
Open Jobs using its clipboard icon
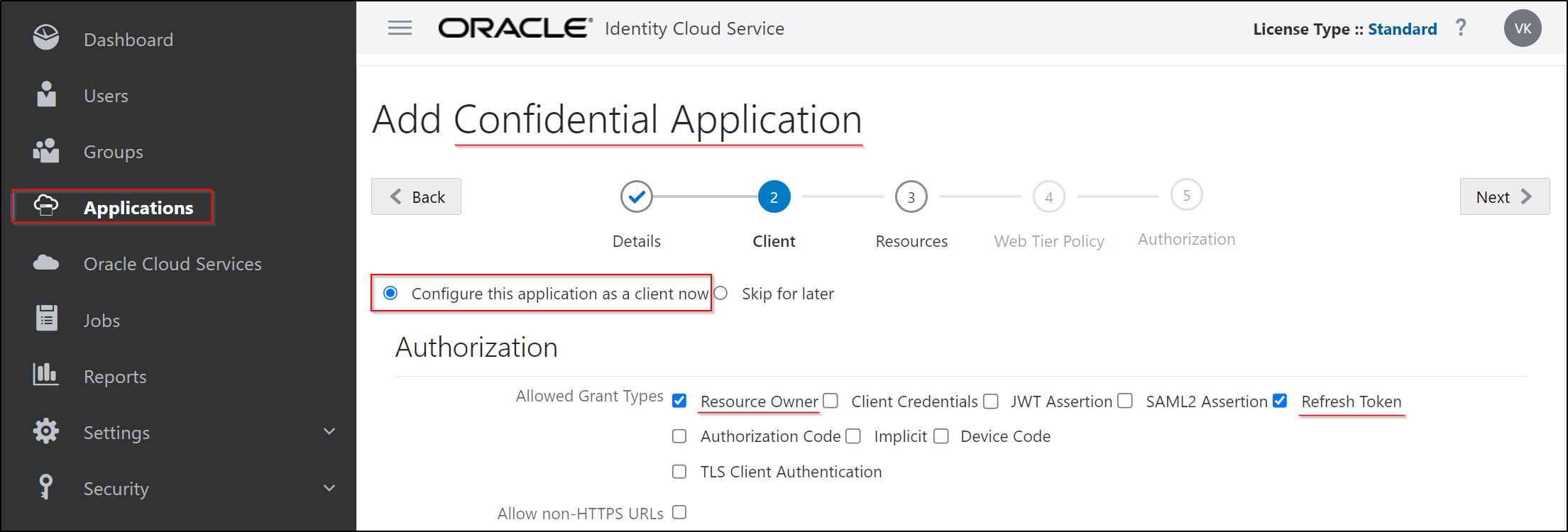pos(47,318)
